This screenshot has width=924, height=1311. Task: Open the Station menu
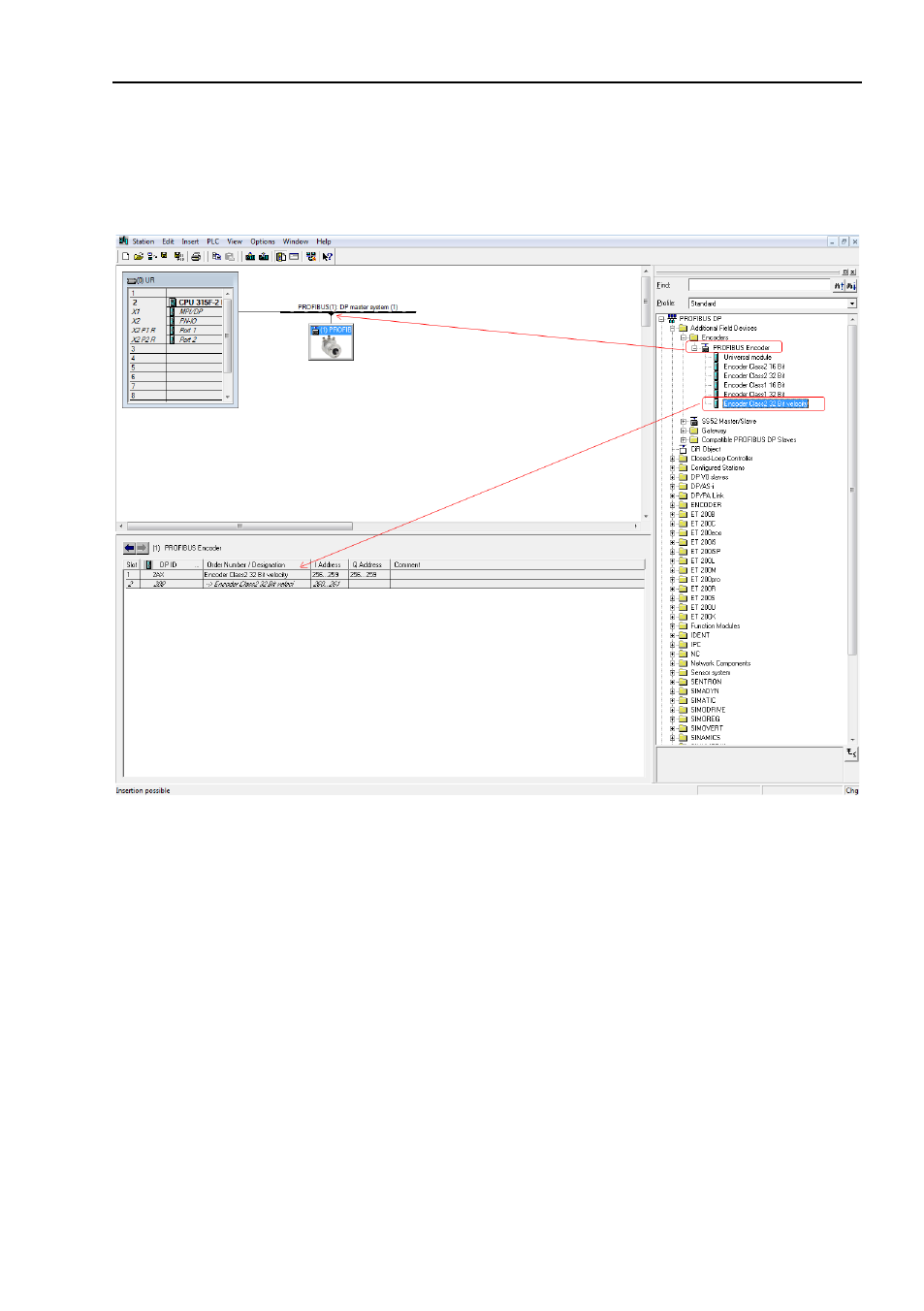tap(143, 241)
